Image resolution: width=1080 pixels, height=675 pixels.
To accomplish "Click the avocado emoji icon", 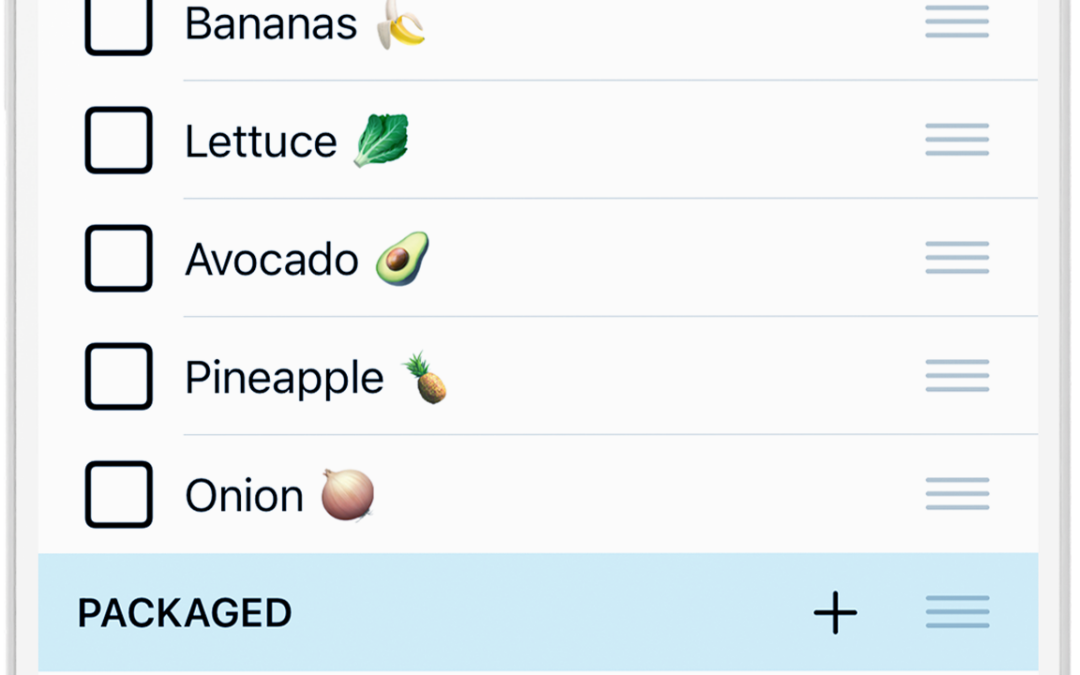I will 402,259.
